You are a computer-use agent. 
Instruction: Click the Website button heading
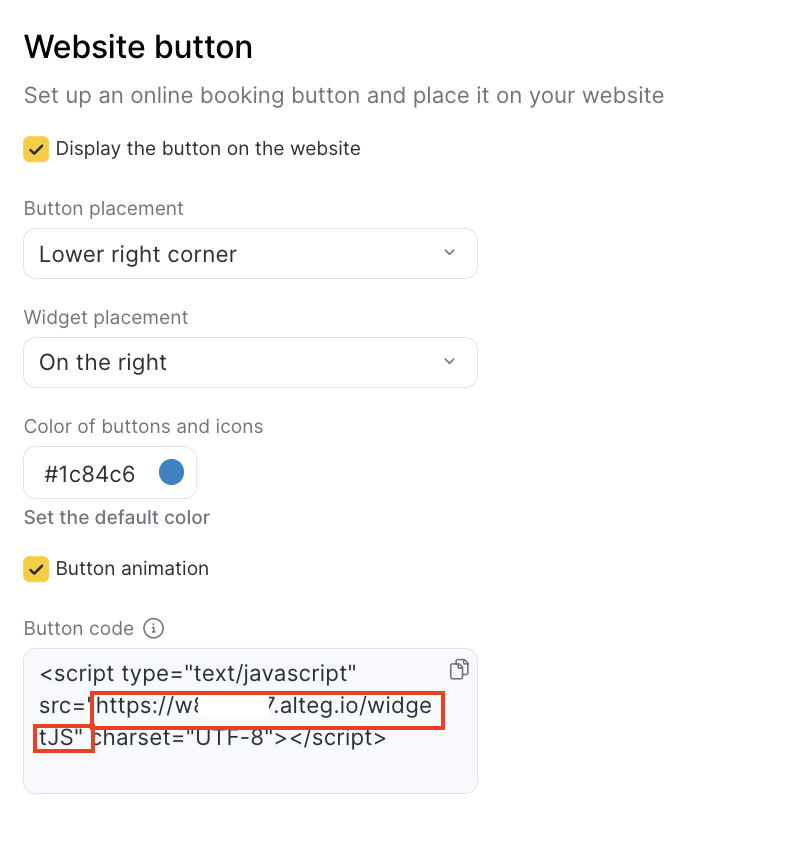pos(138,47)
